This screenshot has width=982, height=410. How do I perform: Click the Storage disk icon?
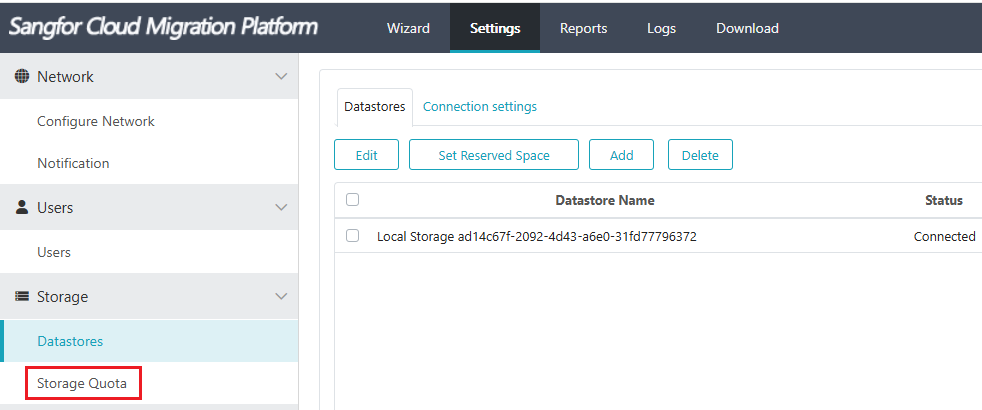(22, 296)
